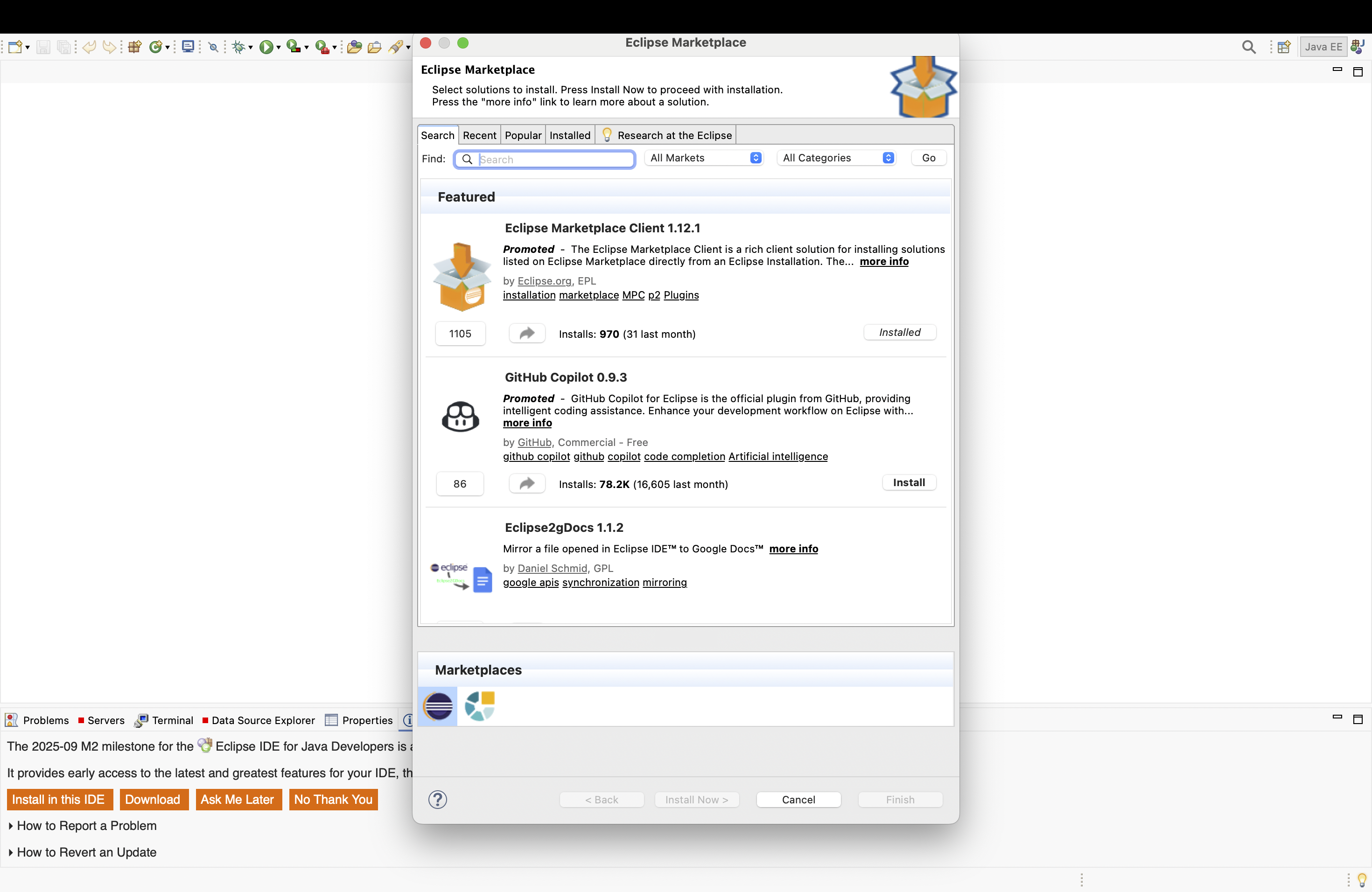Image resolution: width=1372 pixels, height=892 pixels.
Task: Click the Installed button for Marketplace Client
Action: coord(899,333)
